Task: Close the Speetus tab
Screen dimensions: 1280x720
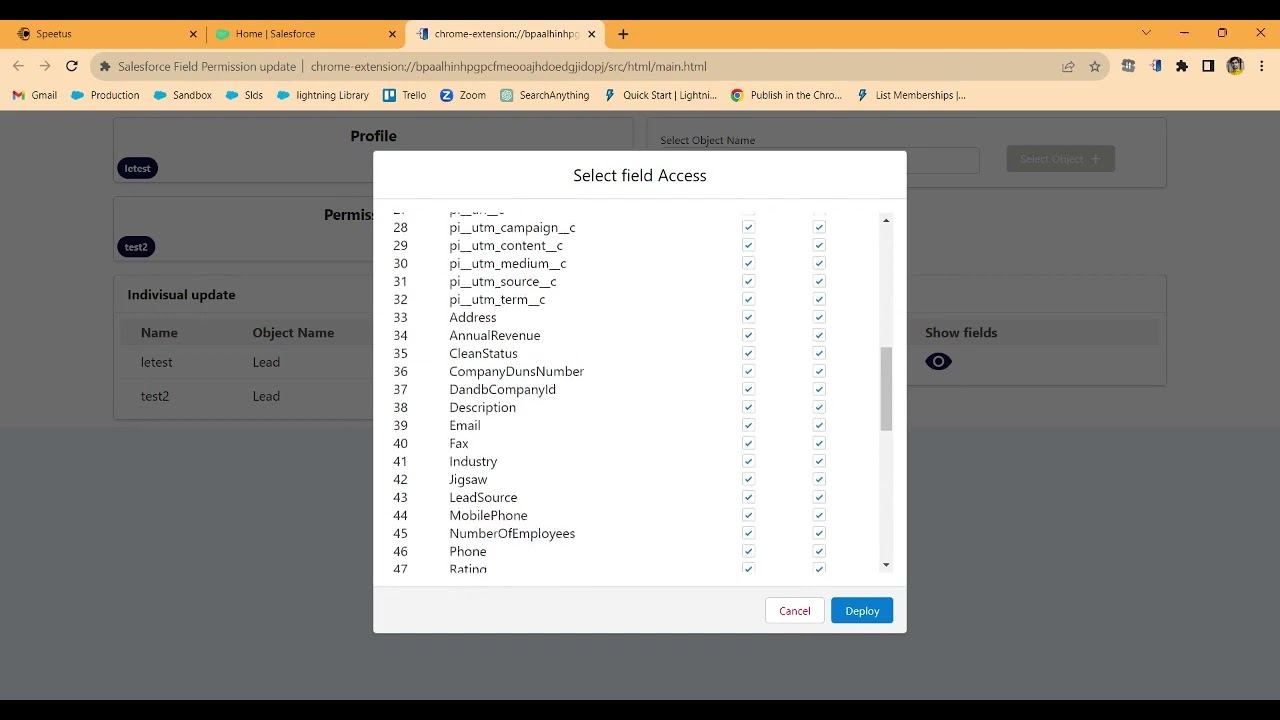Action: point(193,34)
